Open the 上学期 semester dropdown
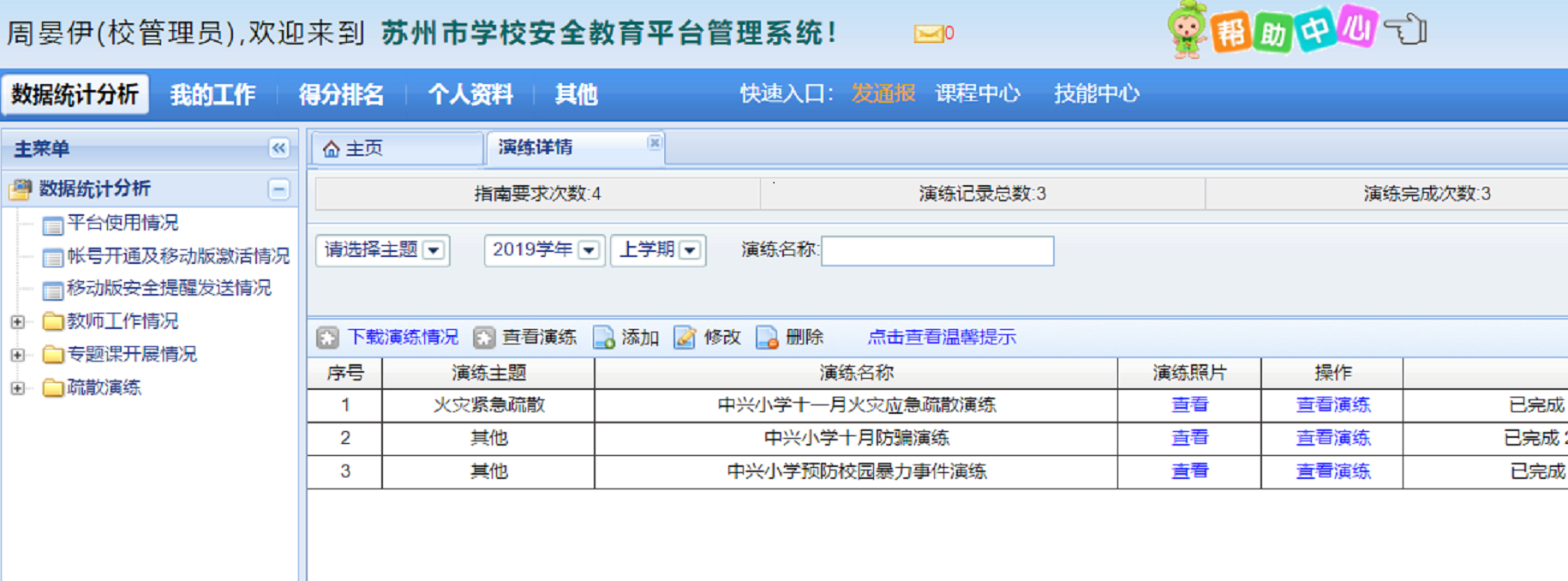This screenshot has width=1568, height=581. (x=690, y=250)
